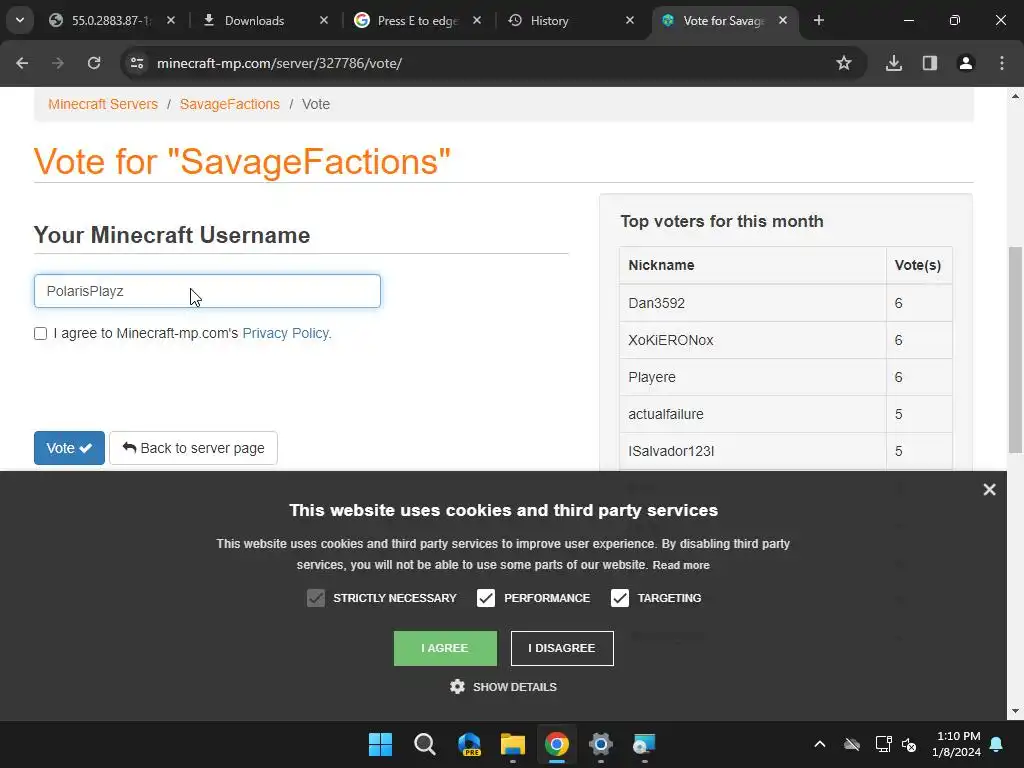Show hidden system tray icons
Viewport: 1024px width, 768px height.
tap(820, 744)
